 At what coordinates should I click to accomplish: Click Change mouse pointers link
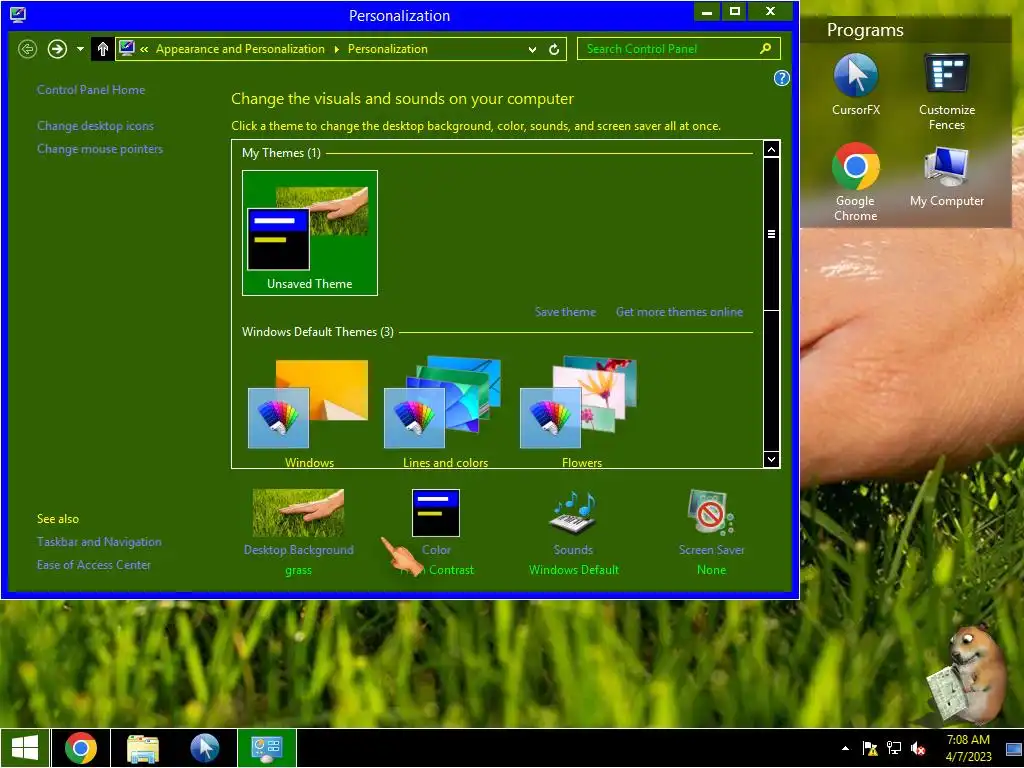point(100,149)
